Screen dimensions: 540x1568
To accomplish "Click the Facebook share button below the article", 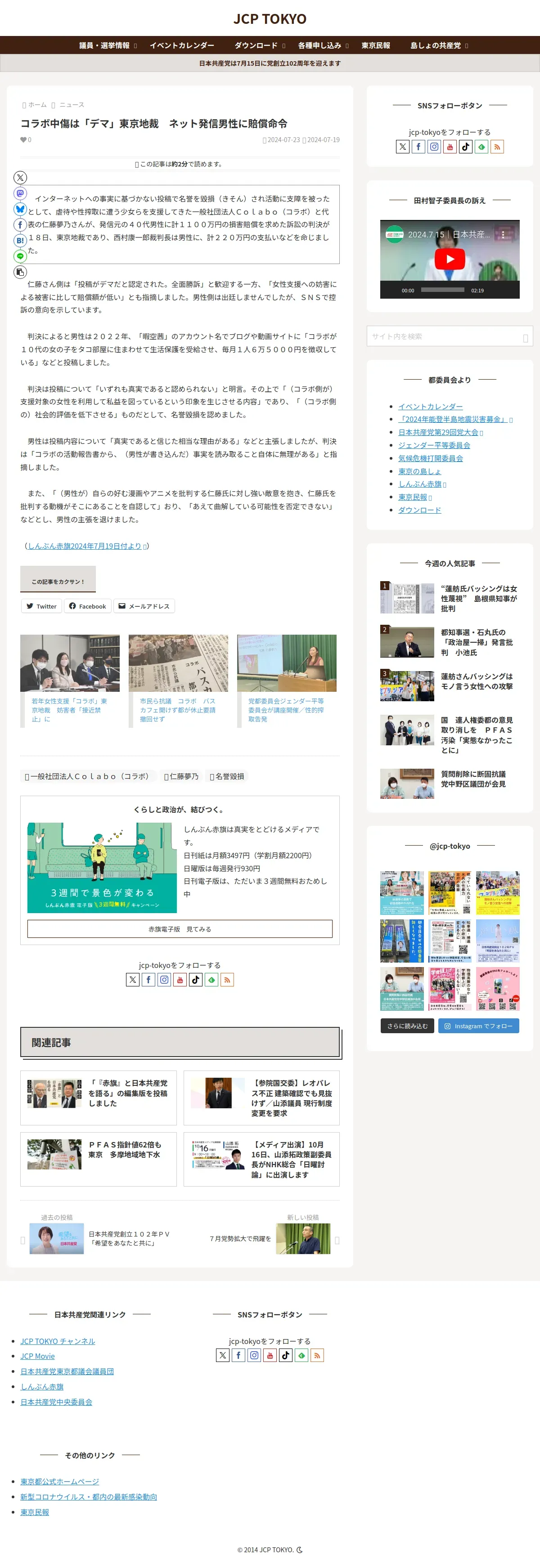I will click(x=87, y=605).
